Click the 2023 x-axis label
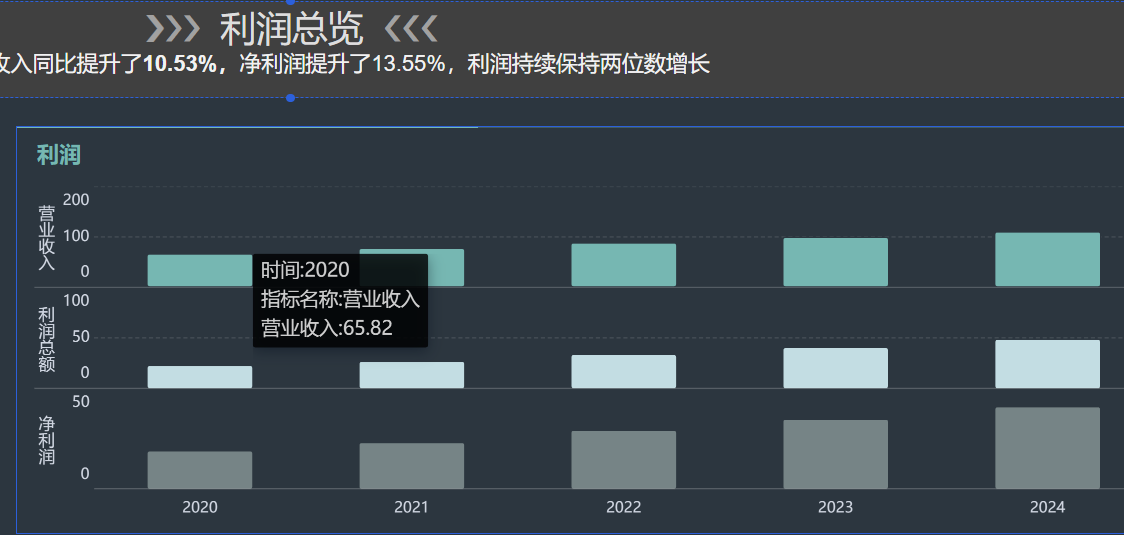Viewport: 1124px width, 535px height. (836, 507)
